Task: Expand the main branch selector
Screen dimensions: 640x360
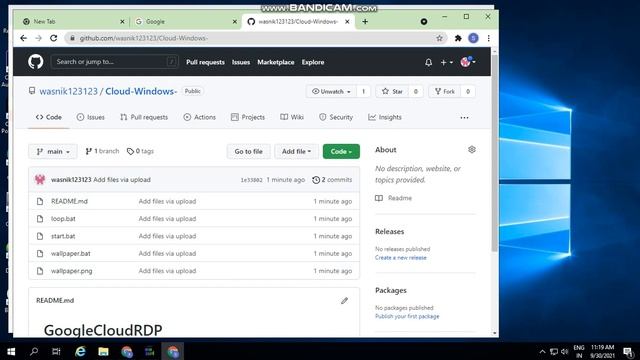Action: [x=53, y=151]
